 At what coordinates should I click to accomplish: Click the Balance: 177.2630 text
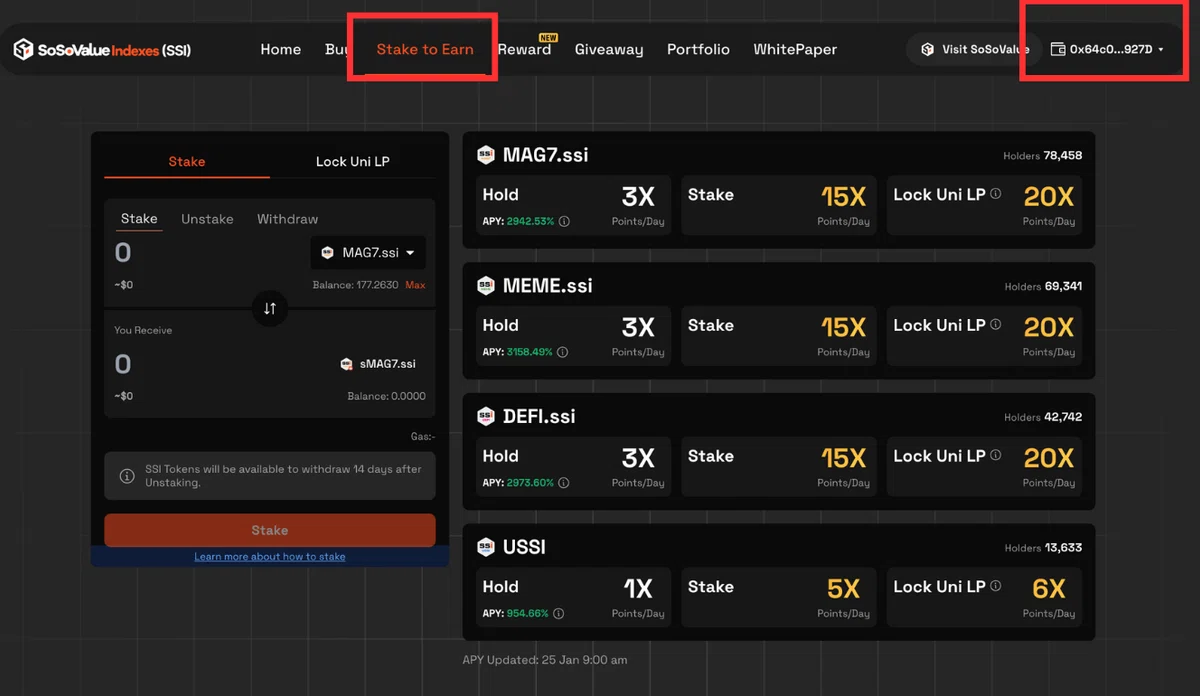(x=355, y=285)
